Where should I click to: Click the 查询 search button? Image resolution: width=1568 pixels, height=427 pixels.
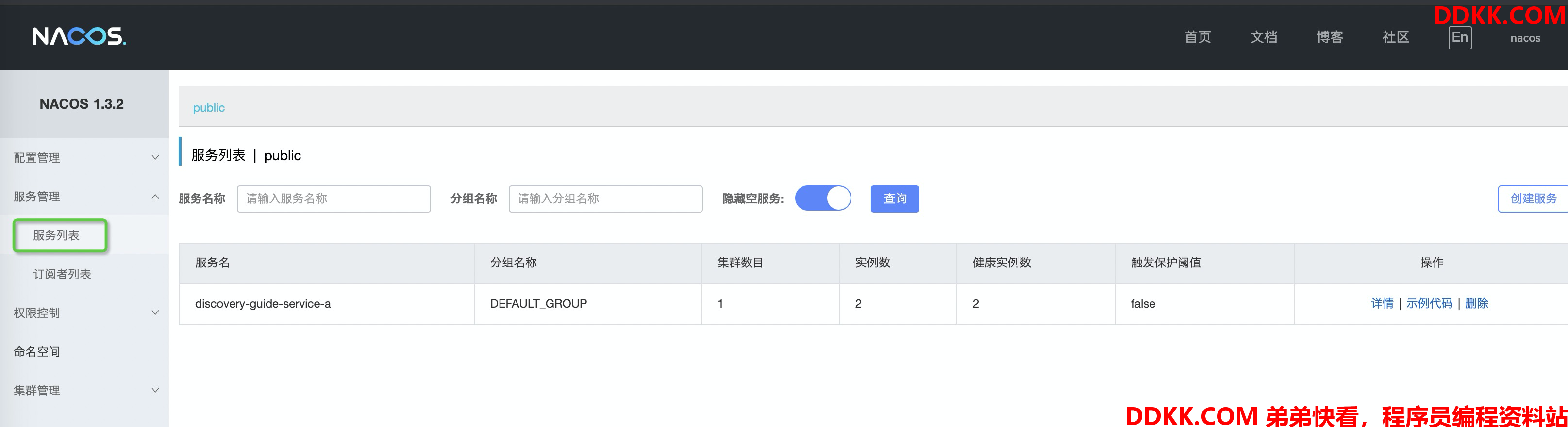pos(894,198)
